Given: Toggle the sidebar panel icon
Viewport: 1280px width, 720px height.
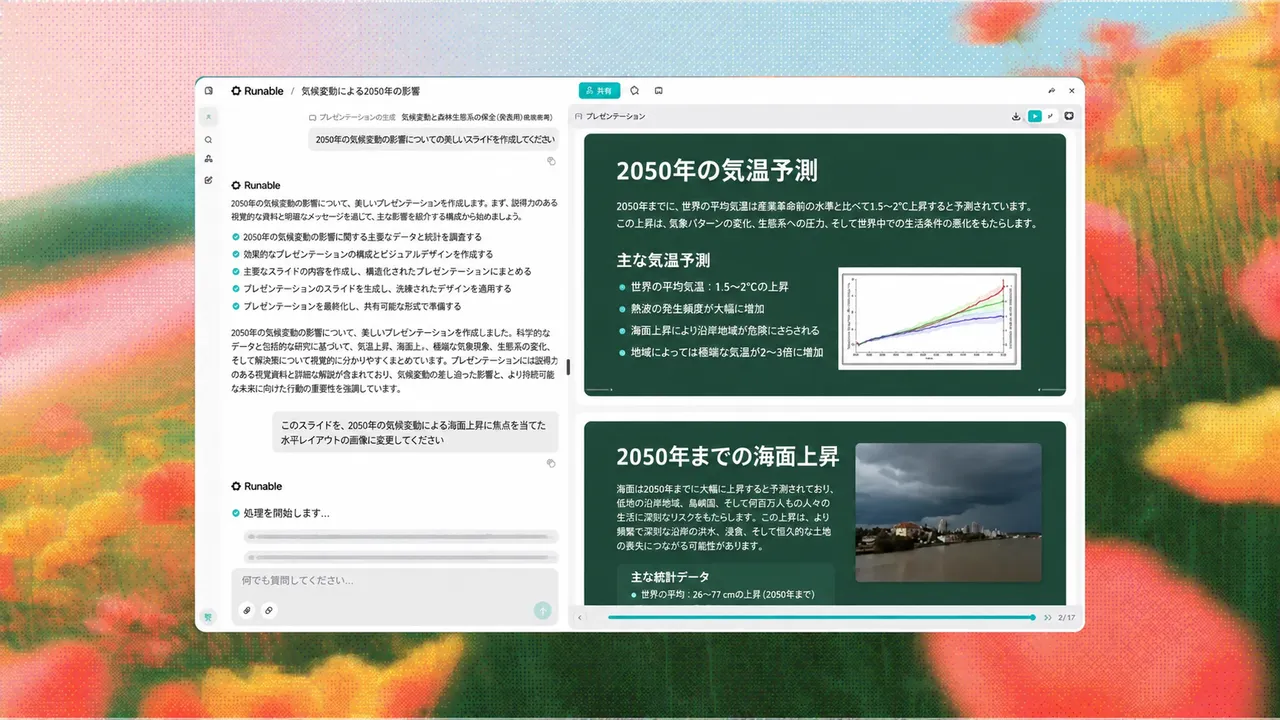Looking at the screenshot, I should click(x=208, y=91).
